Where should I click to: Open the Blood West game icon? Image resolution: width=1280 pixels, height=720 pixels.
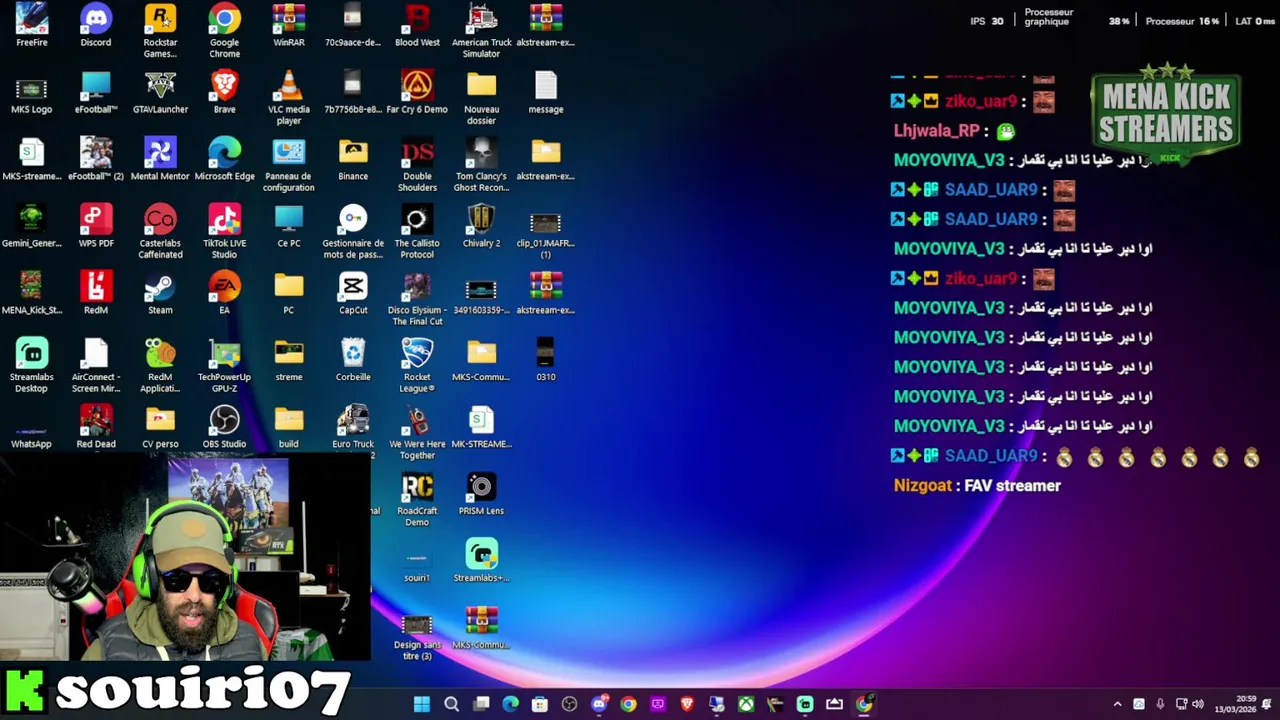(x=417, y=25)
